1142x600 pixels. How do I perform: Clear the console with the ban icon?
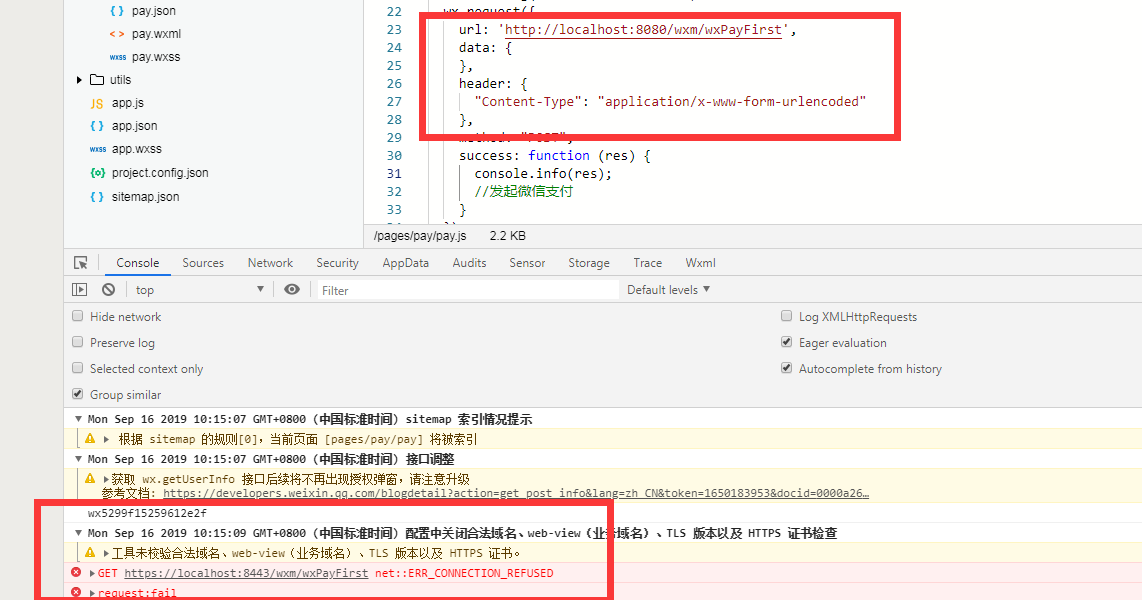pyautogui.click(x=109, y=290)
